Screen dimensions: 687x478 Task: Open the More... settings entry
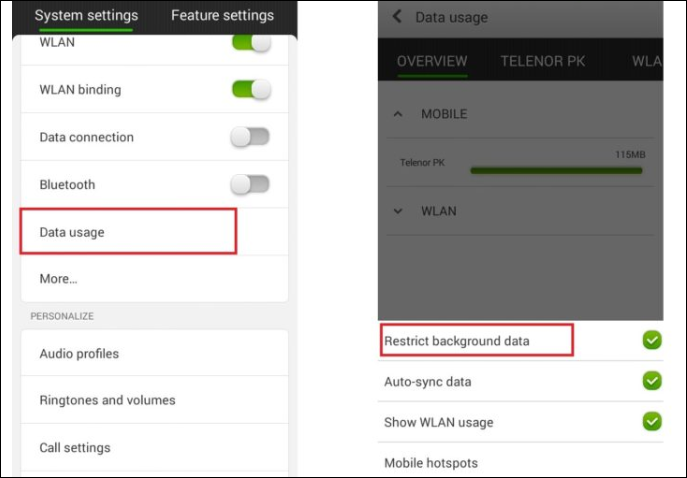pyautogui.click(x=155, y=279)
